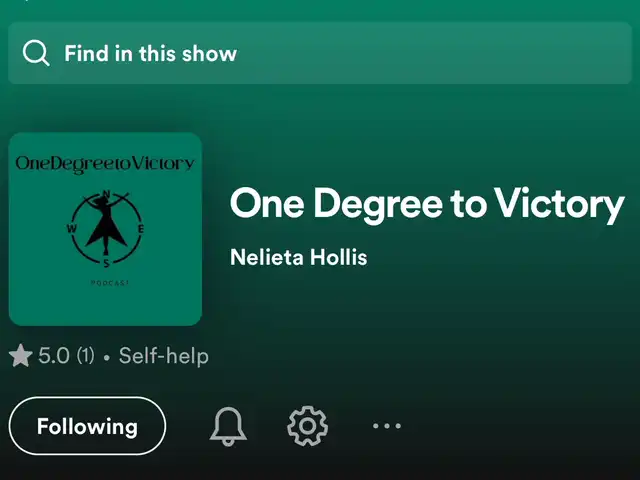Click the E letter on the compass
The width and height of the screenshot is (640, 480).
(x=141, y=229)
